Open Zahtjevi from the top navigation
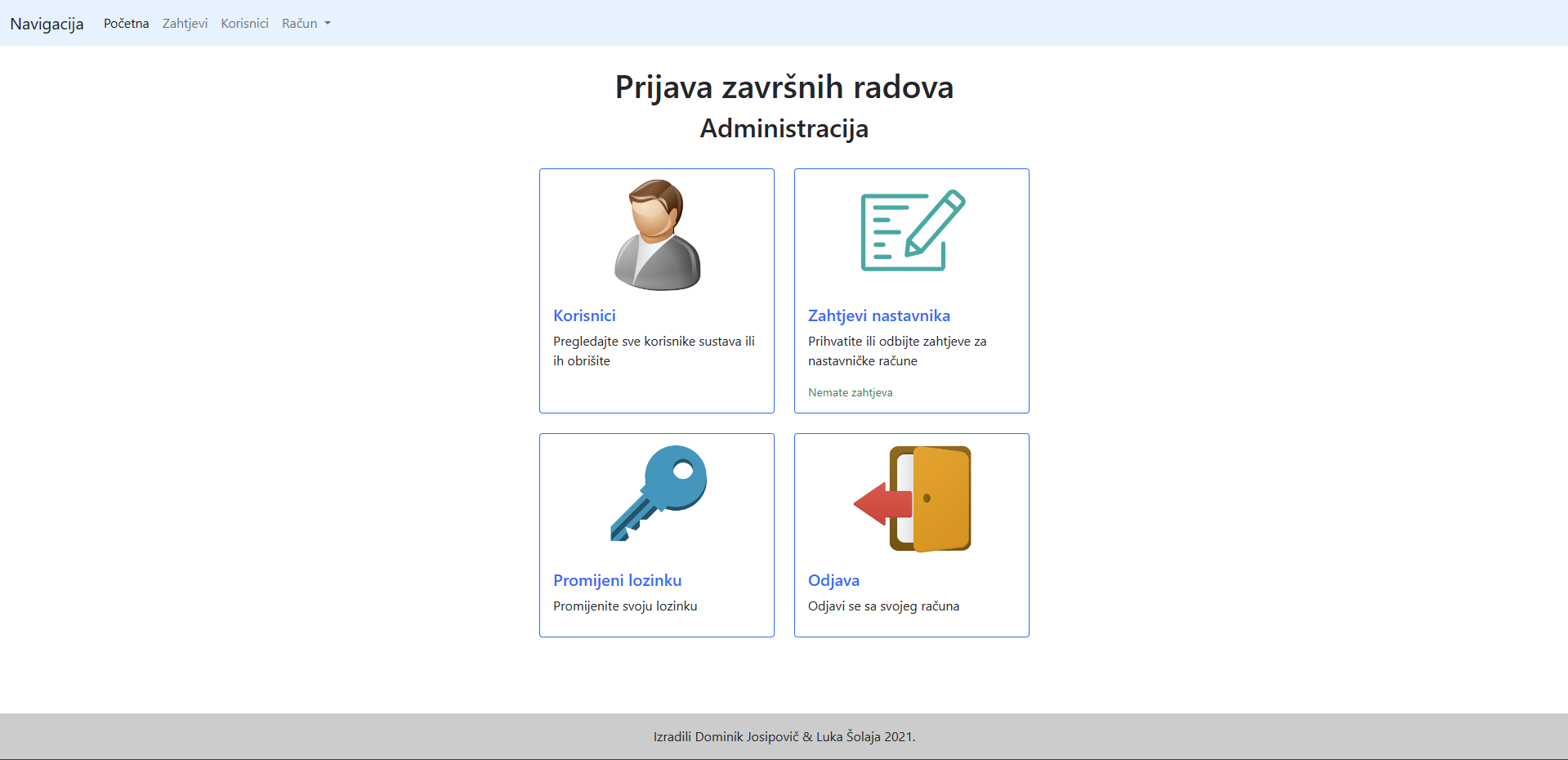Image resolution: width=1568 pixels, height=760 pixels. (x=185, y=23)
